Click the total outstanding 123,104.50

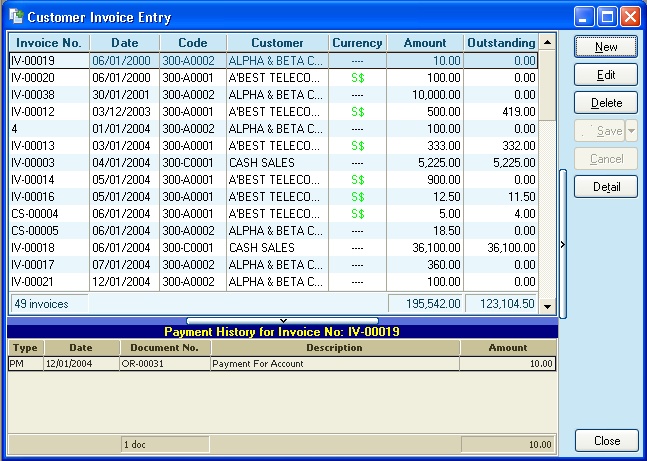[507, 304]
